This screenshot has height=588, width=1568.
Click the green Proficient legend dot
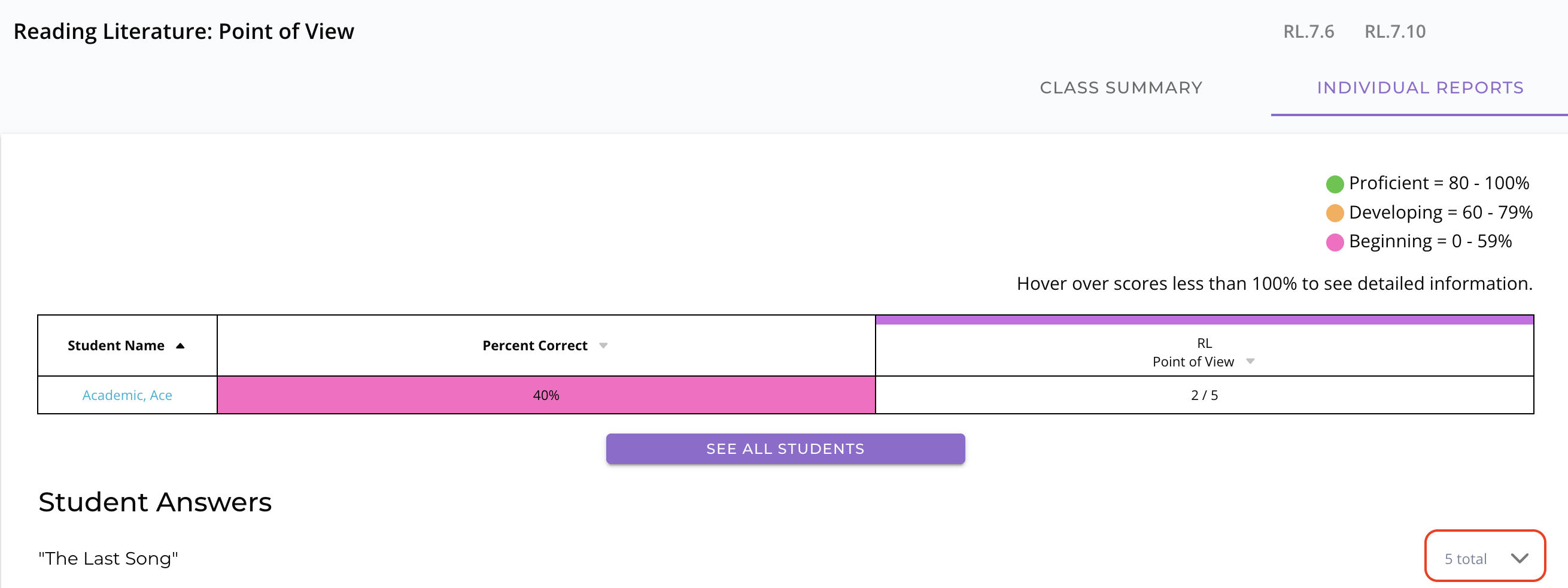(1334, 184)
